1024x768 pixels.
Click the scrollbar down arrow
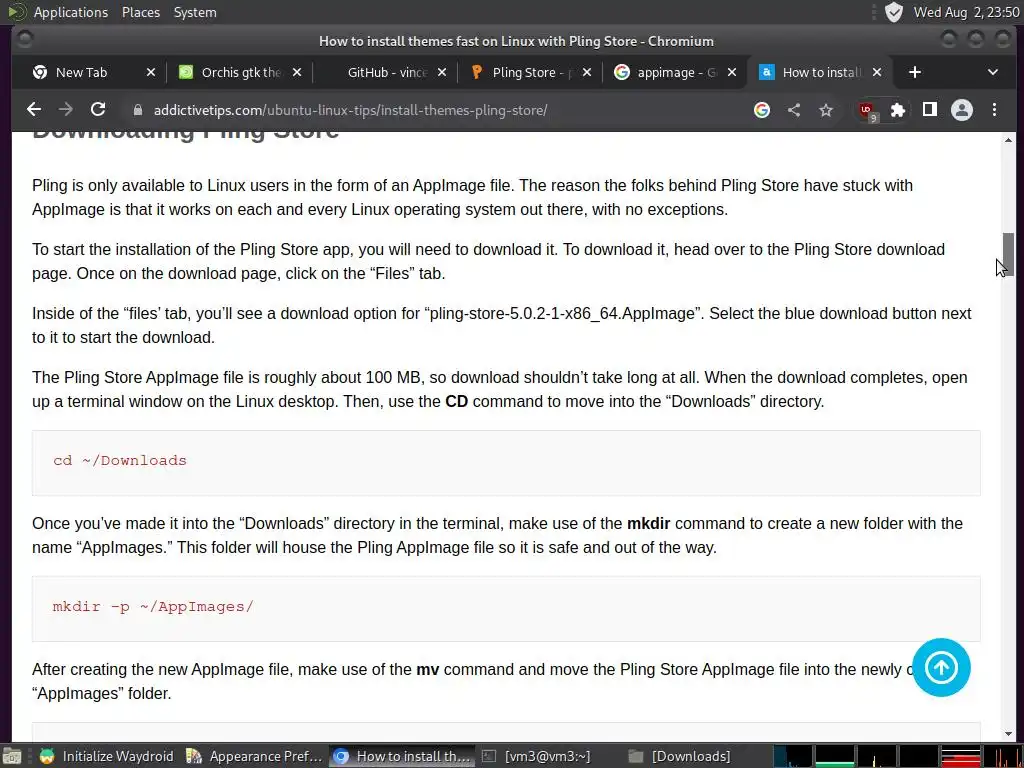1008,733
